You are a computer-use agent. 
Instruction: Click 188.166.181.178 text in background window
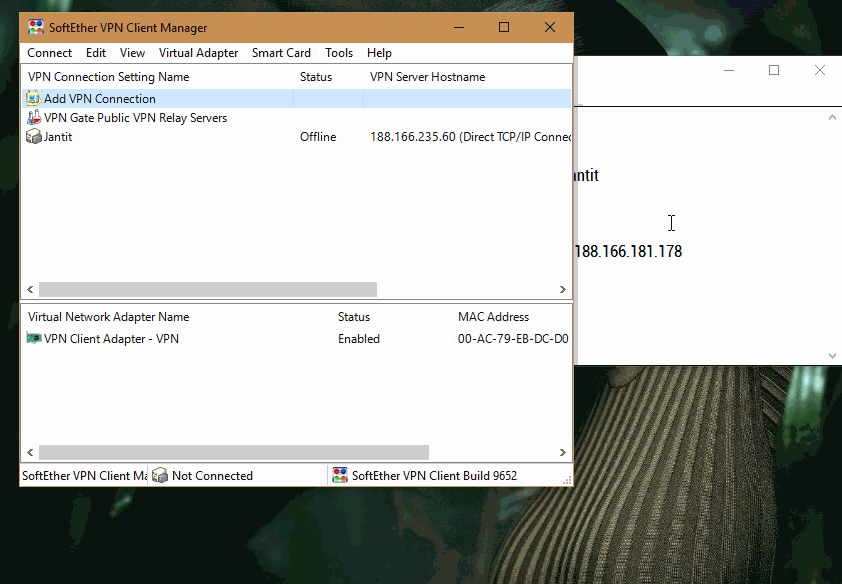click(628, 251)
